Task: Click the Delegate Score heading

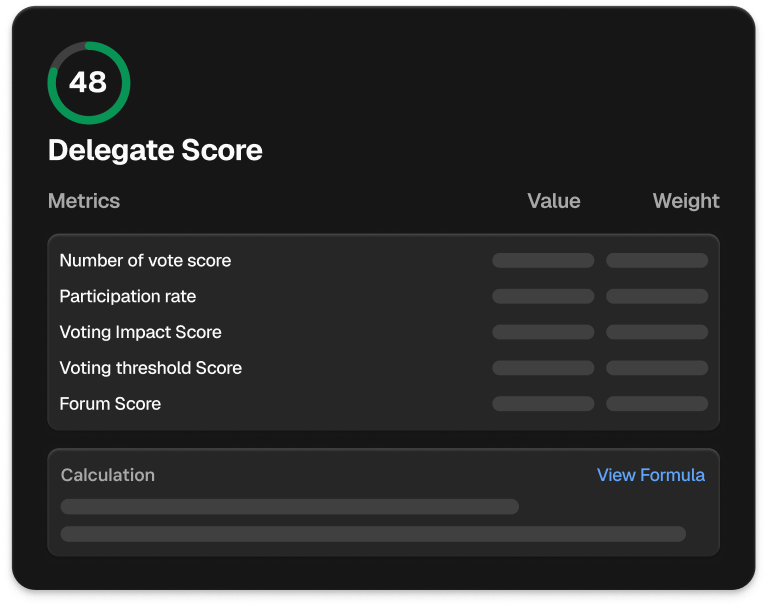Action: (155, 151)
